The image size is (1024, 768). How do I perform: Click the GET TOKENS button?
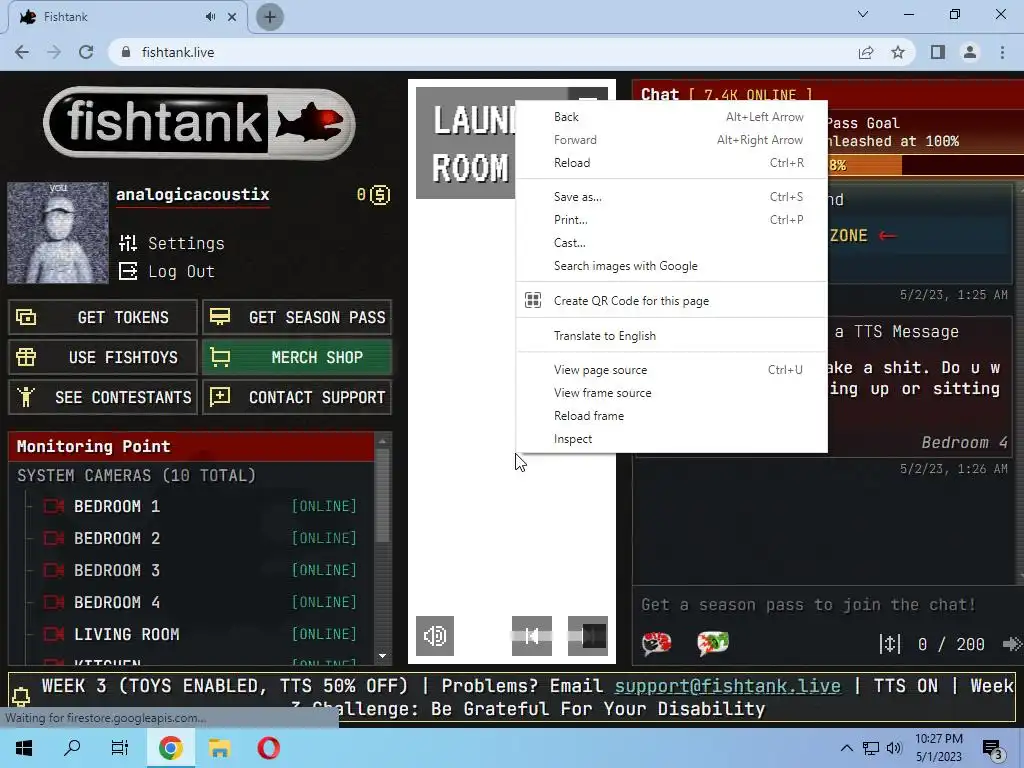pyautogui.click(x=103, y=317)
